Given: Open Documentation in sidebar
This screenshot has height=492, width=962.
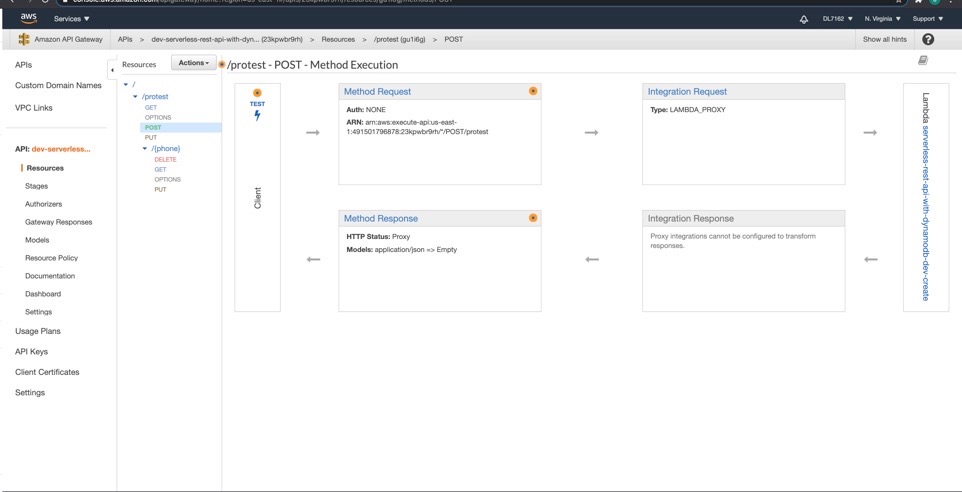Looking at the screenshot, I should coord(50,276).
